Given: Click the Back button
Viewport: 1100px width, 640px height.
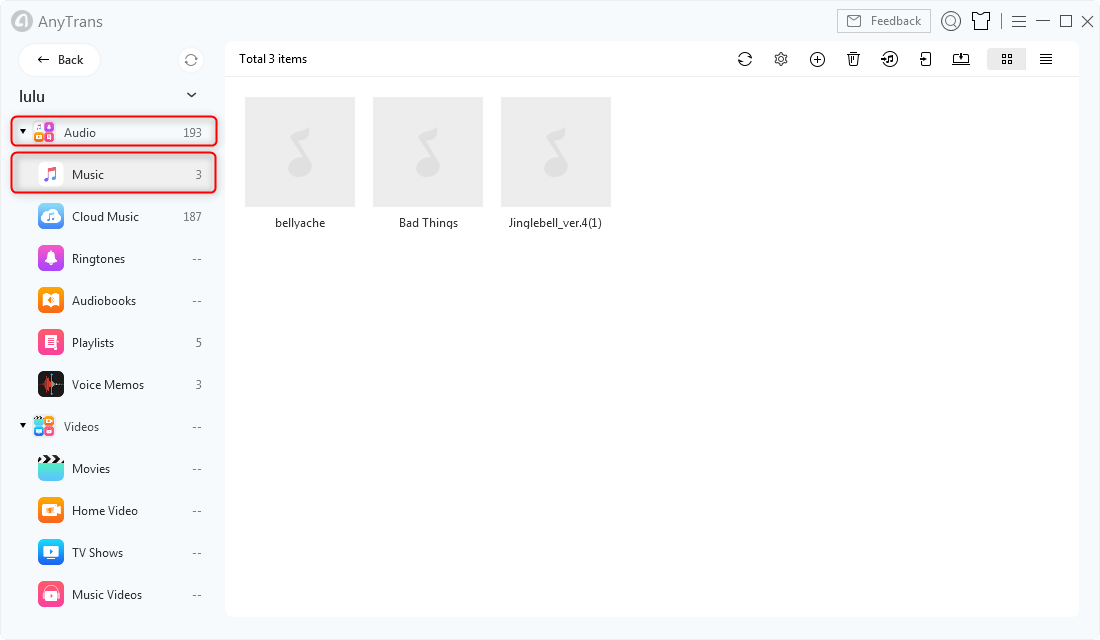Looking at the screenshot, I should pos(60,60).
